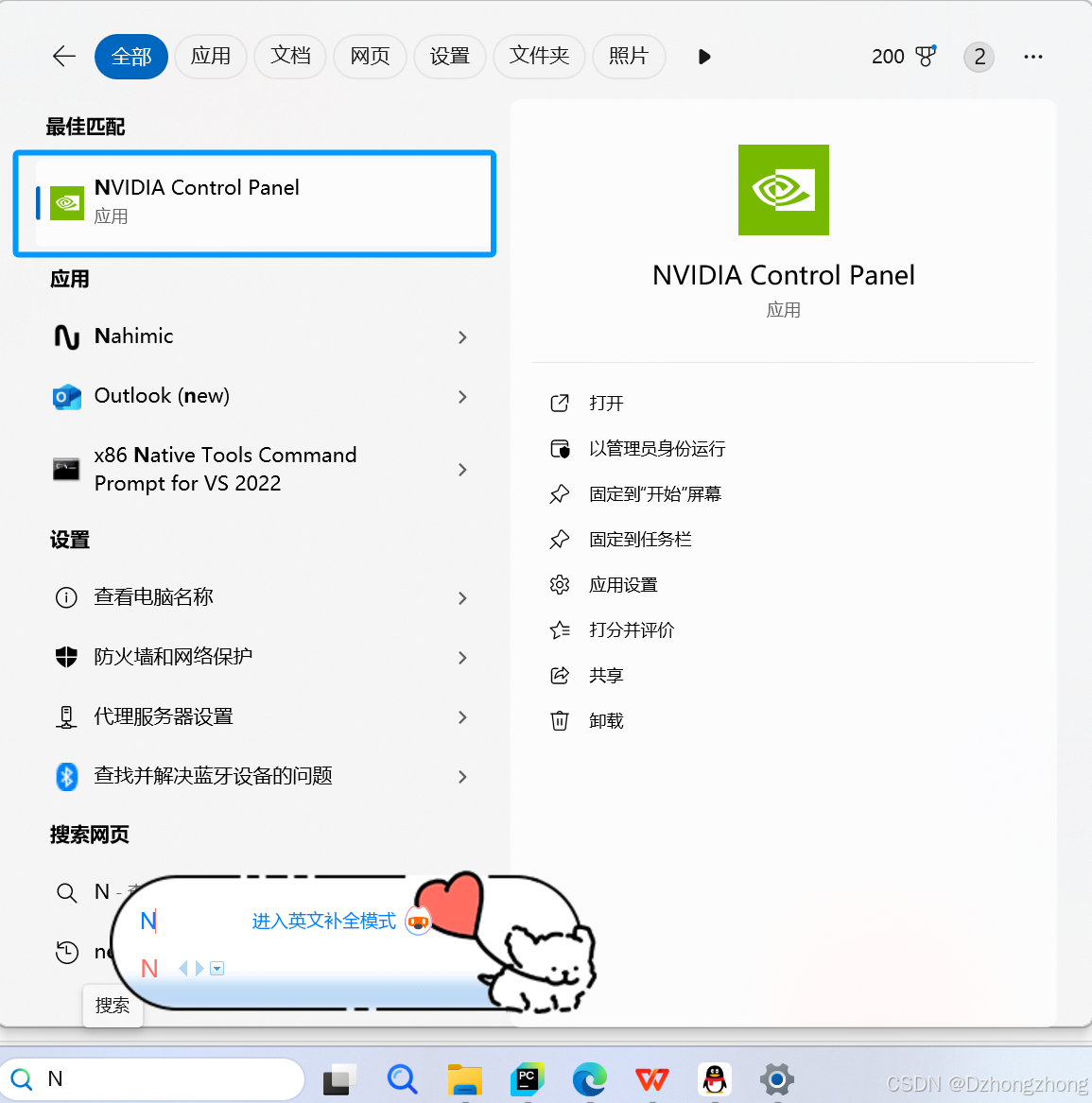Choose 固定到任务栏
The width and height of the screenshot is (1092, 1103).
[640, 540]
